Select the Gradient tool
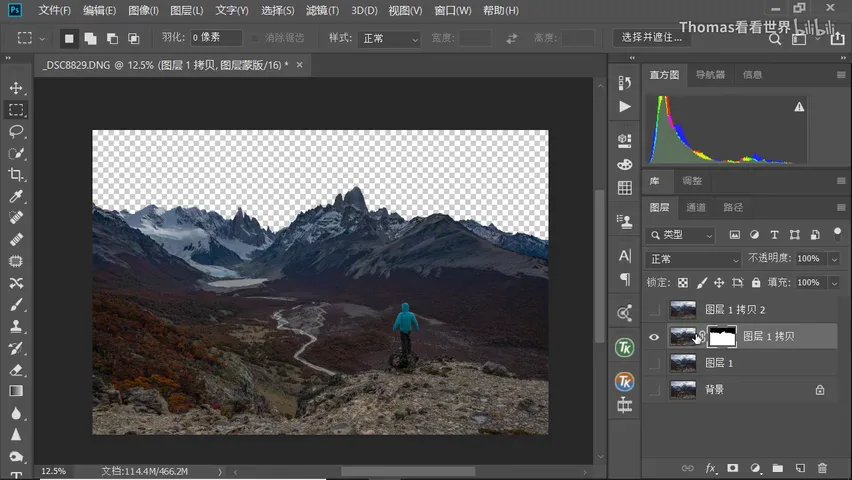 coord(16,391)
